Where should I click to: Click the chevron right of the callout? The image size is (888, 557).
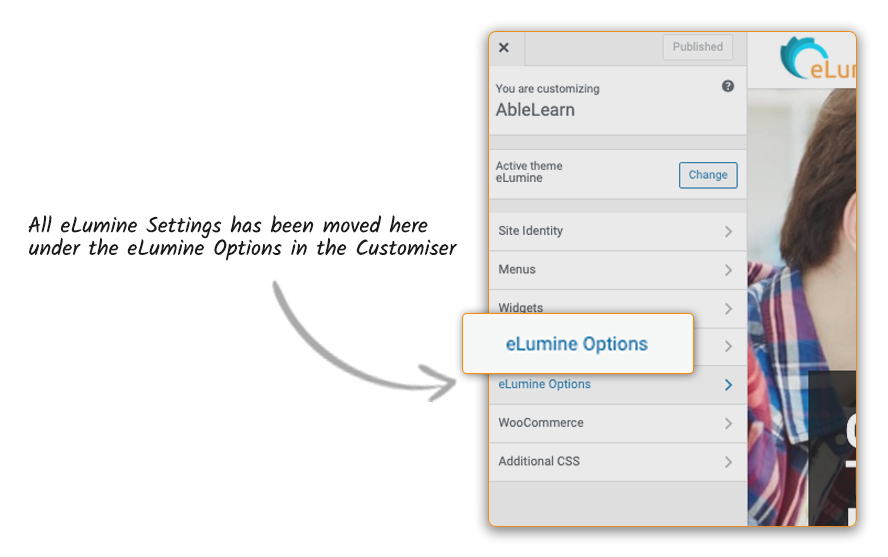[728, 346]
